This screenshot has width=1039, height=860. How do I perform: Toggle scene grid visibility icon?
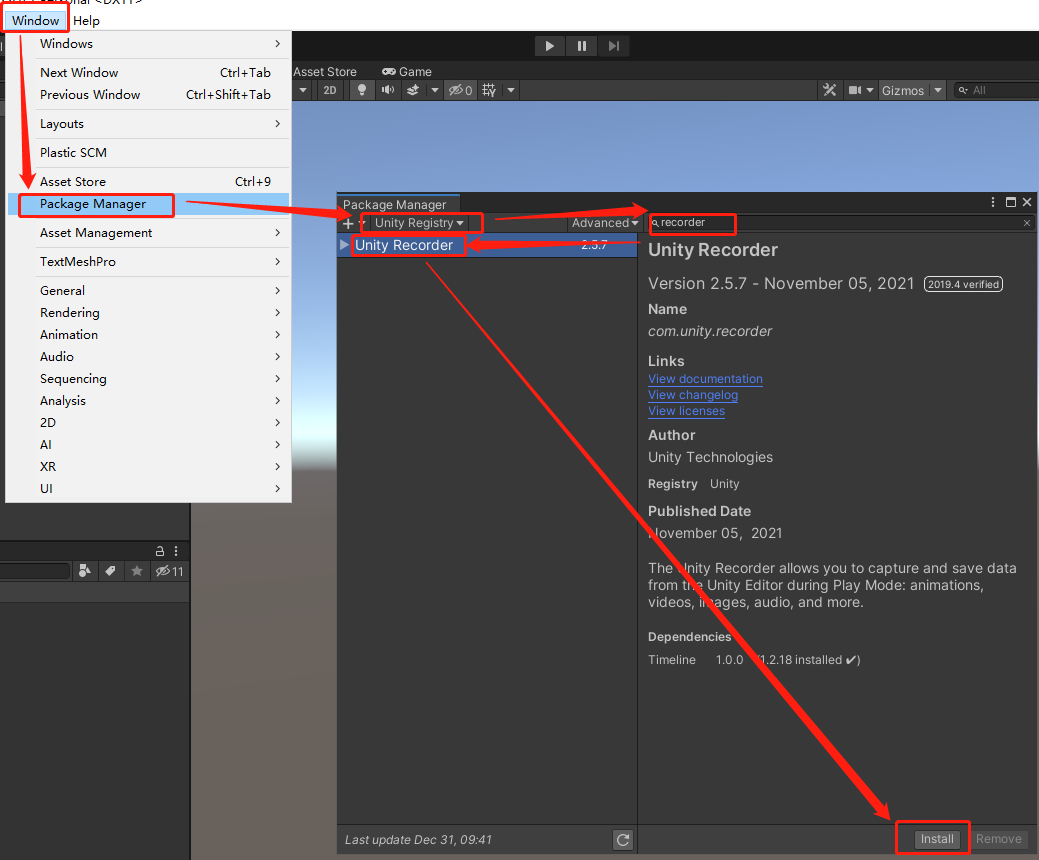pyautogui.click(x=489, y=90)
